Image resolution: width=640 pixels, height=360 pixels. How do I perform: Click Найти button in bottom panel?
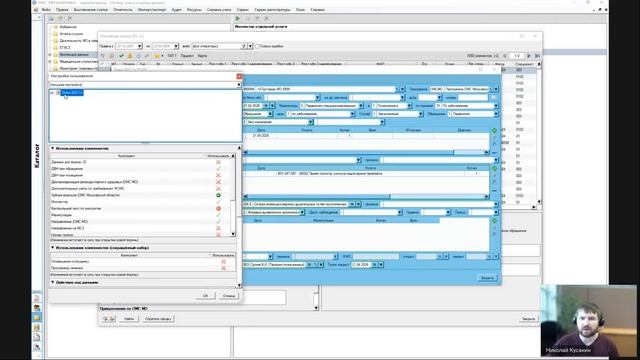(129, 318)
